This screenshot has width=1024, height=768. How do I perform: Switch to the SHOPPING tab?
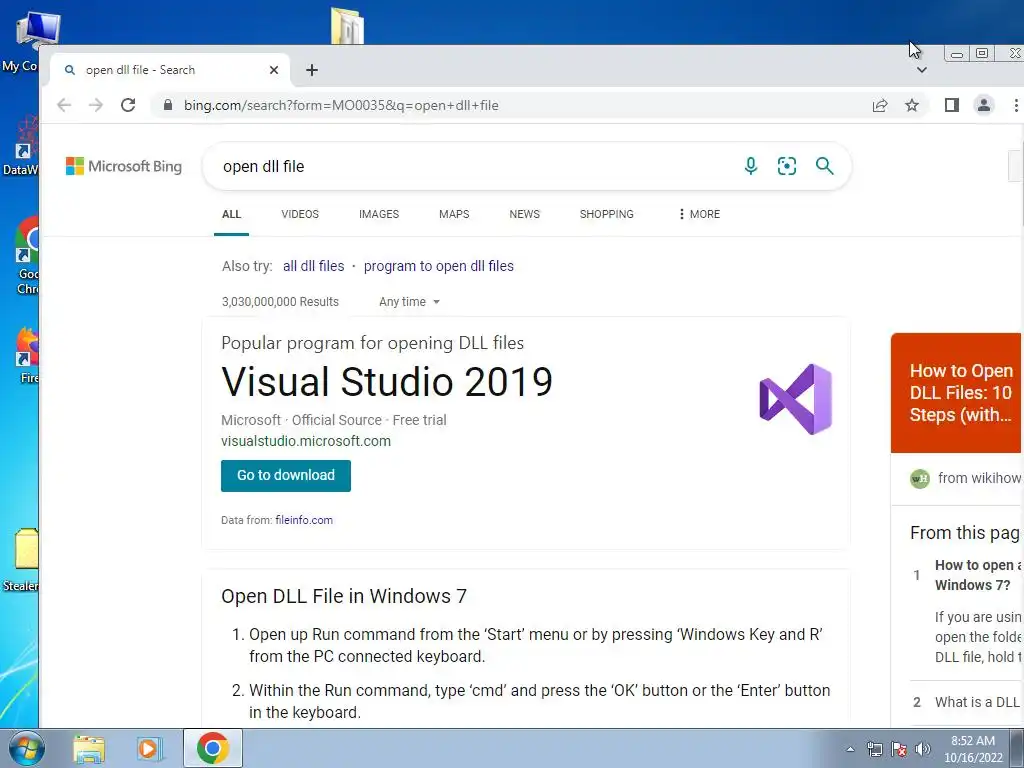click(607, 214)
